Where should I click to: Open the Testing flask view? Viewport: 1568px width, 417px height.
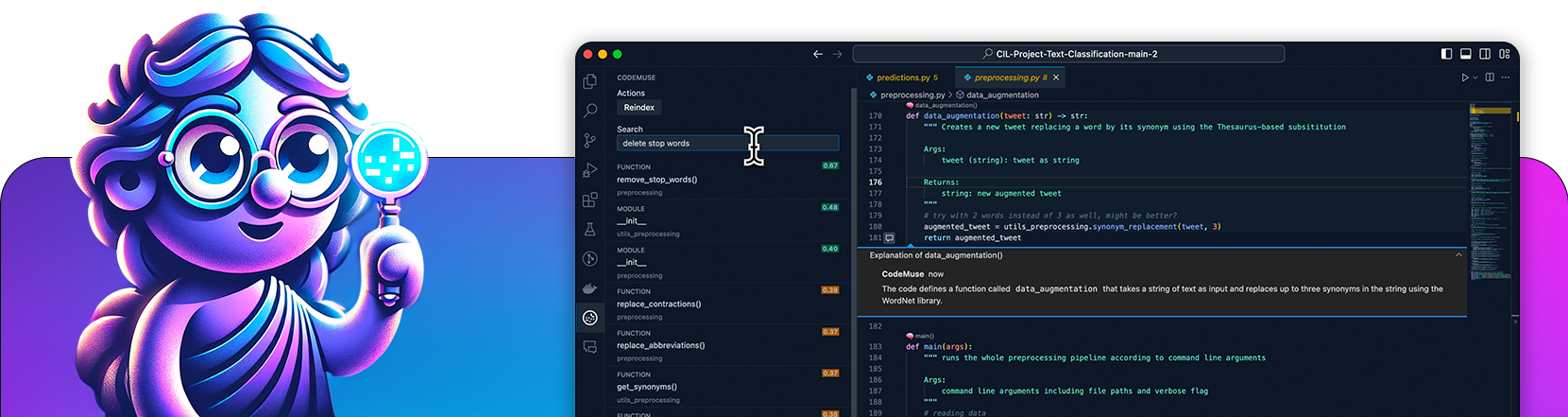coord(590,229)
